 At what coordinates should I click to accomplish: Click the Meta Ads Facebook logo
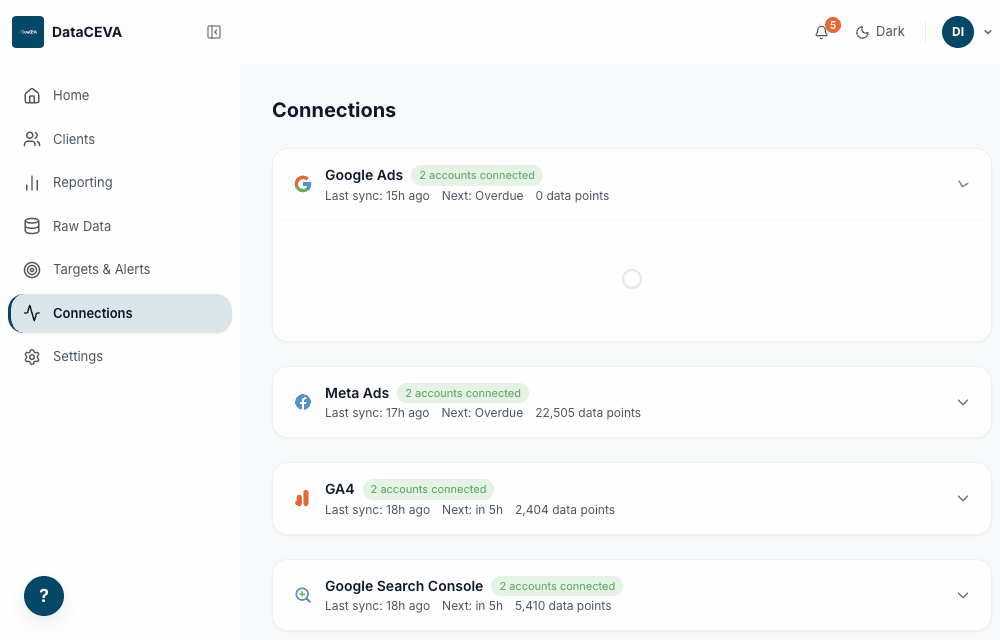[x=303, y=402]
